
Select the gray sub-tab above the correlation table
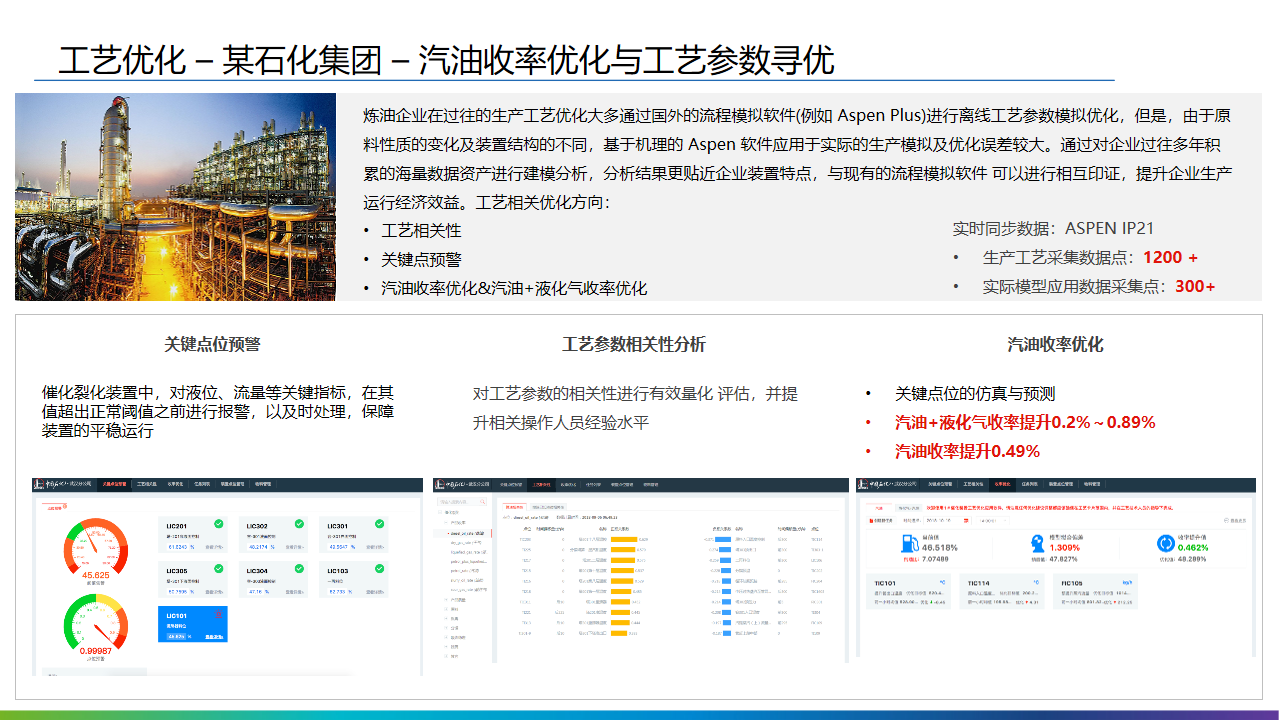548,507
